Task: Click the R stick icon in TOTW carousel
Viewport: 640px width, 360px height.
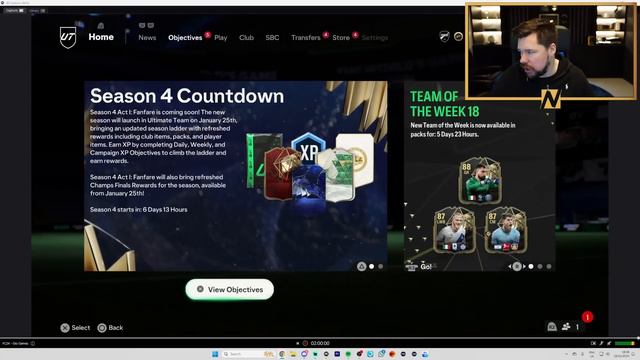Action: point(517,267)
